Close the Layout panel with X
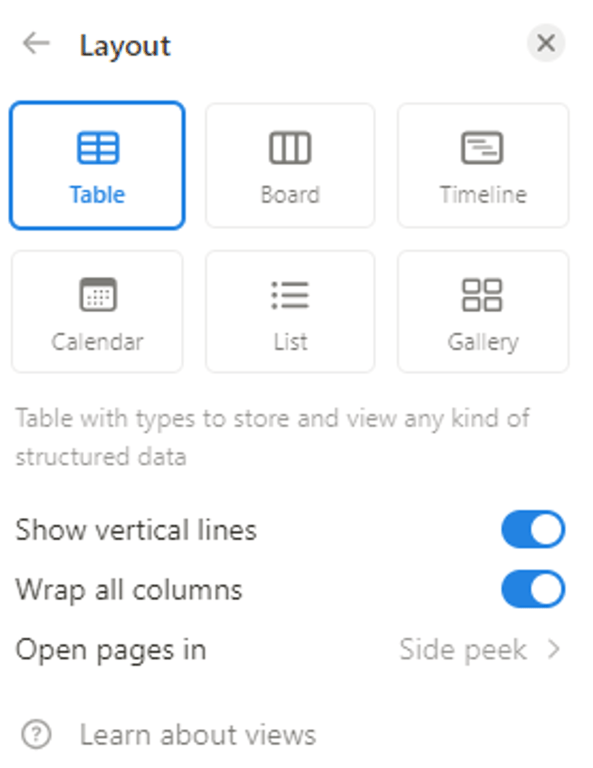The image size is (593, 768). click(546, 43)
